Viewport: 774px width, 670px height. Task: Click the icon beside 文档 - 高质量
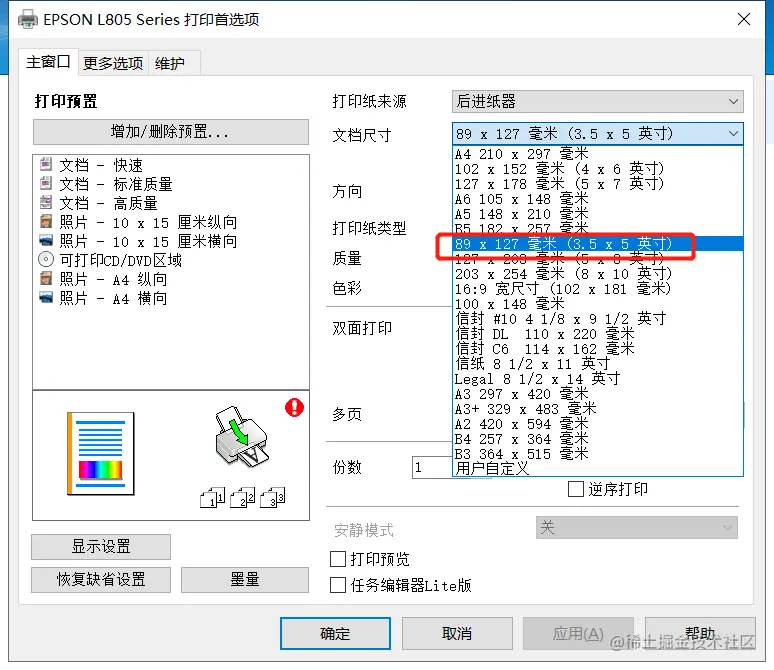(x=46, y=202)
